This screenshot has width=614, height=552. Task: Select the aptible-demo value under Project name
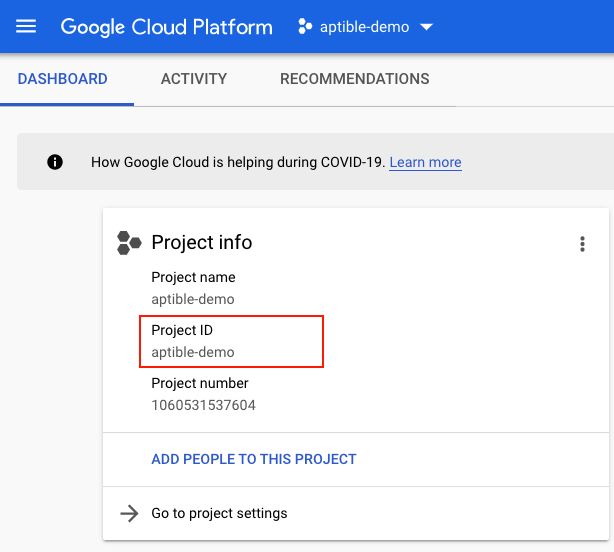(x=193, y=299)
